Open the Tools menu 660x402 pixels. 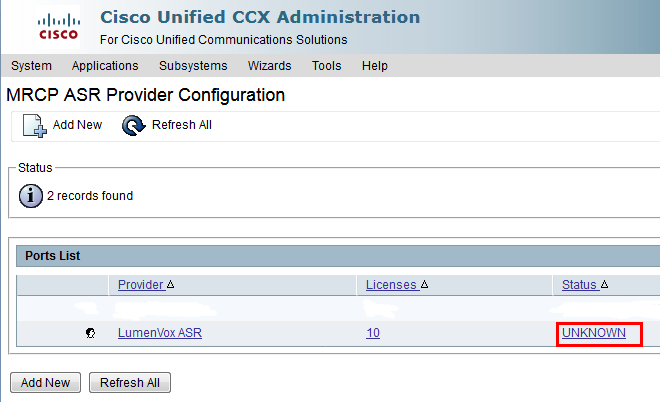point(327,66)
